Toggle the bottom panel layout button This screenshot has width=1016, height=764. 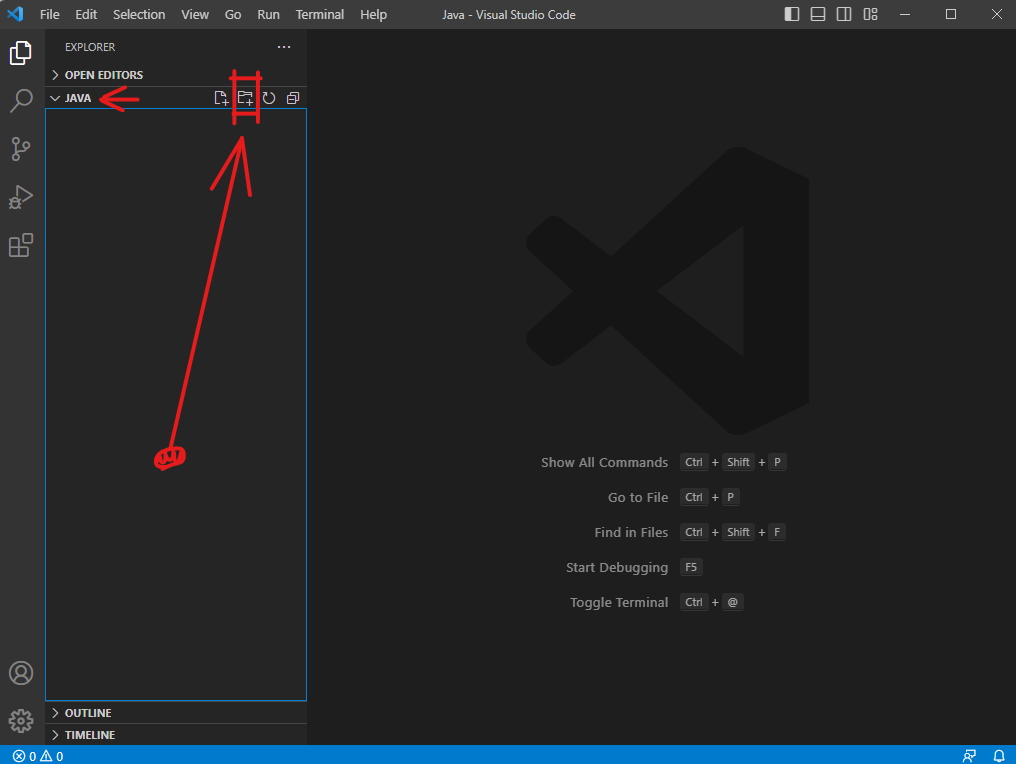click(818, 14)
